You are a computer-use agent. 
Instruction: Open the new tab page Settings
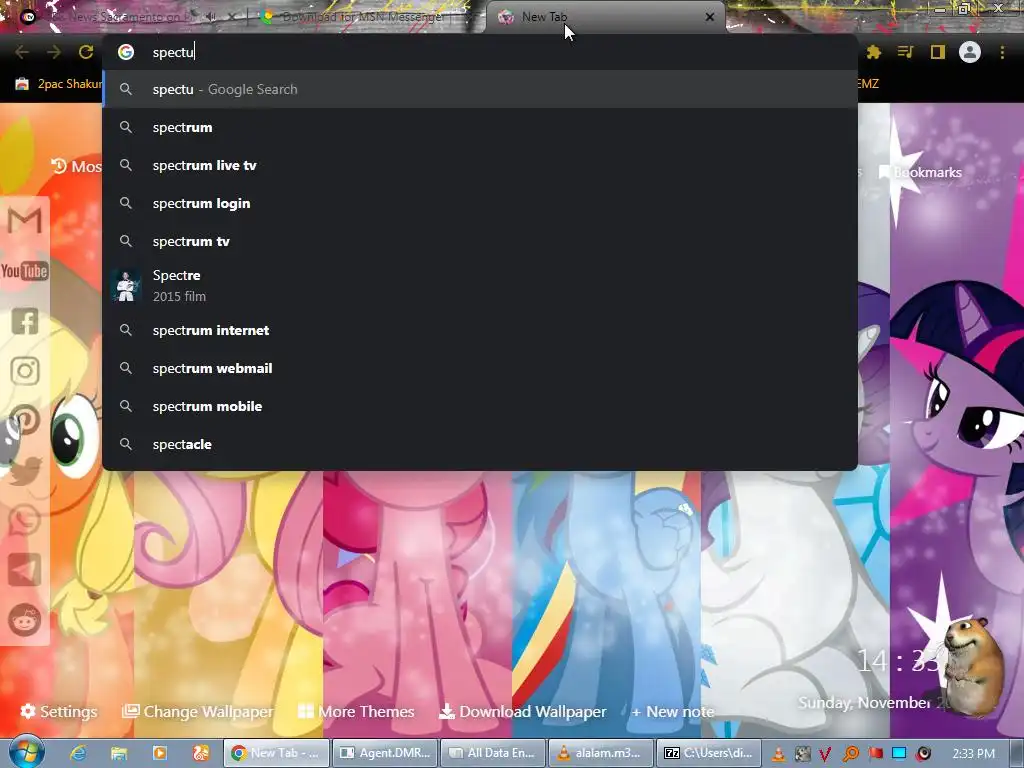point(59,711)
